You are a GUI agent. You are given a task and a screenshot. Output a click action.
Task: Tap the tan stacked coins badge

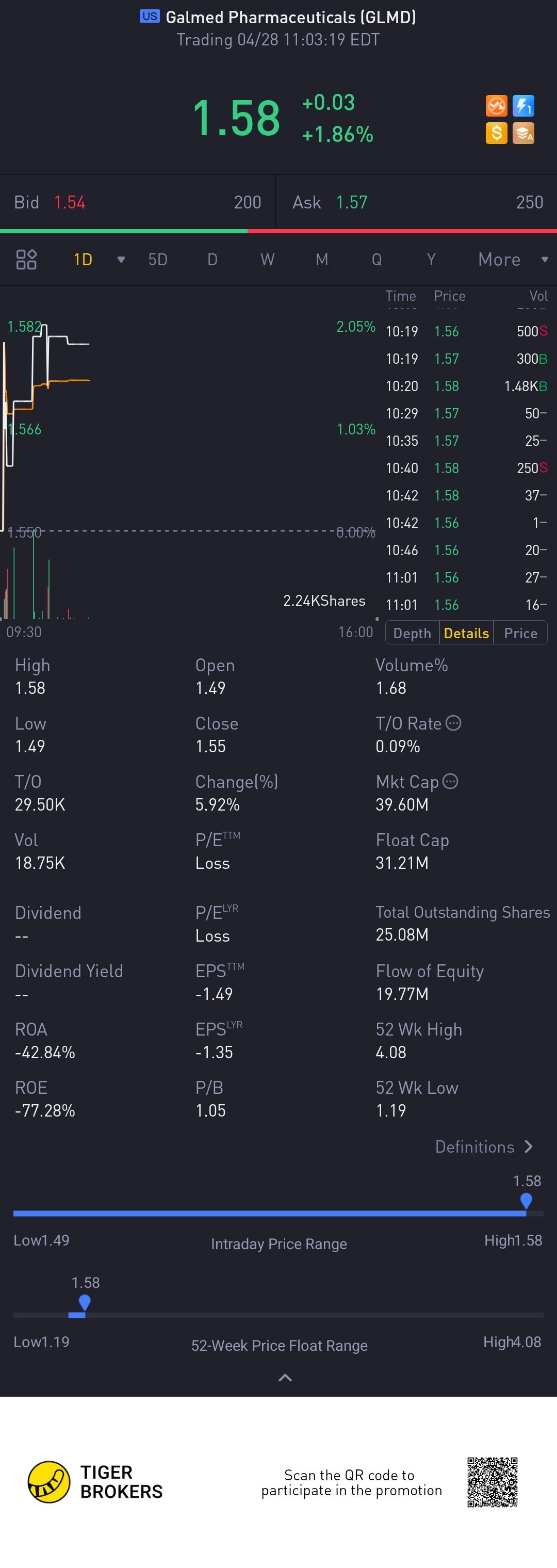pyautogui.click(x=523, y=133)
